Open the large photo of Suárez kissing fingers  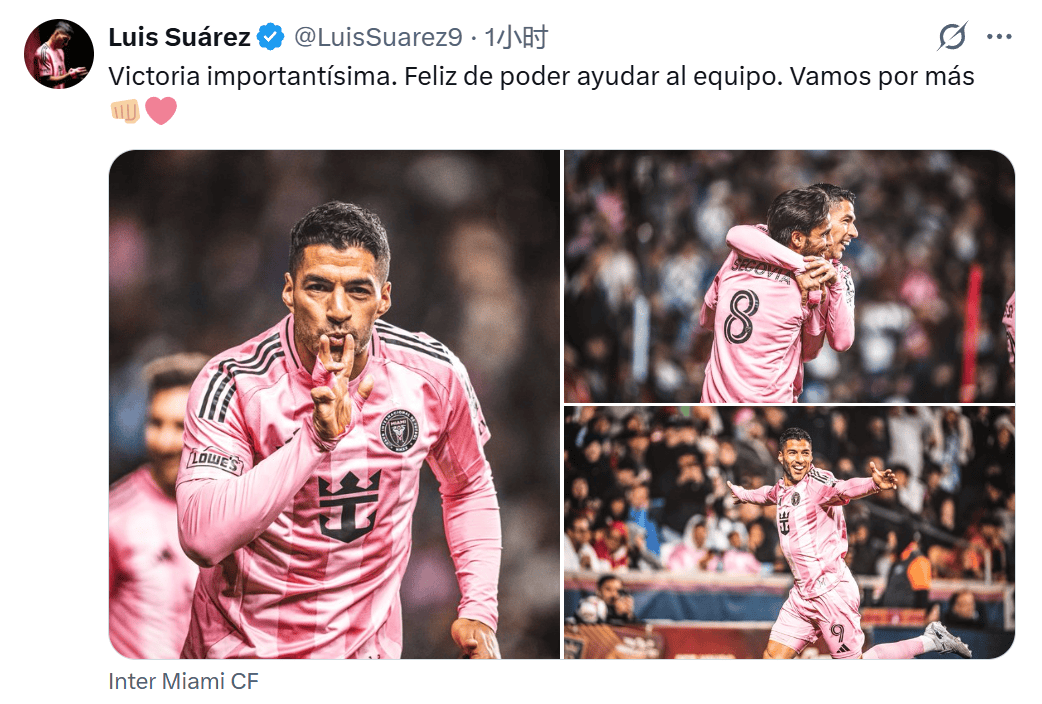pos(334,404)
